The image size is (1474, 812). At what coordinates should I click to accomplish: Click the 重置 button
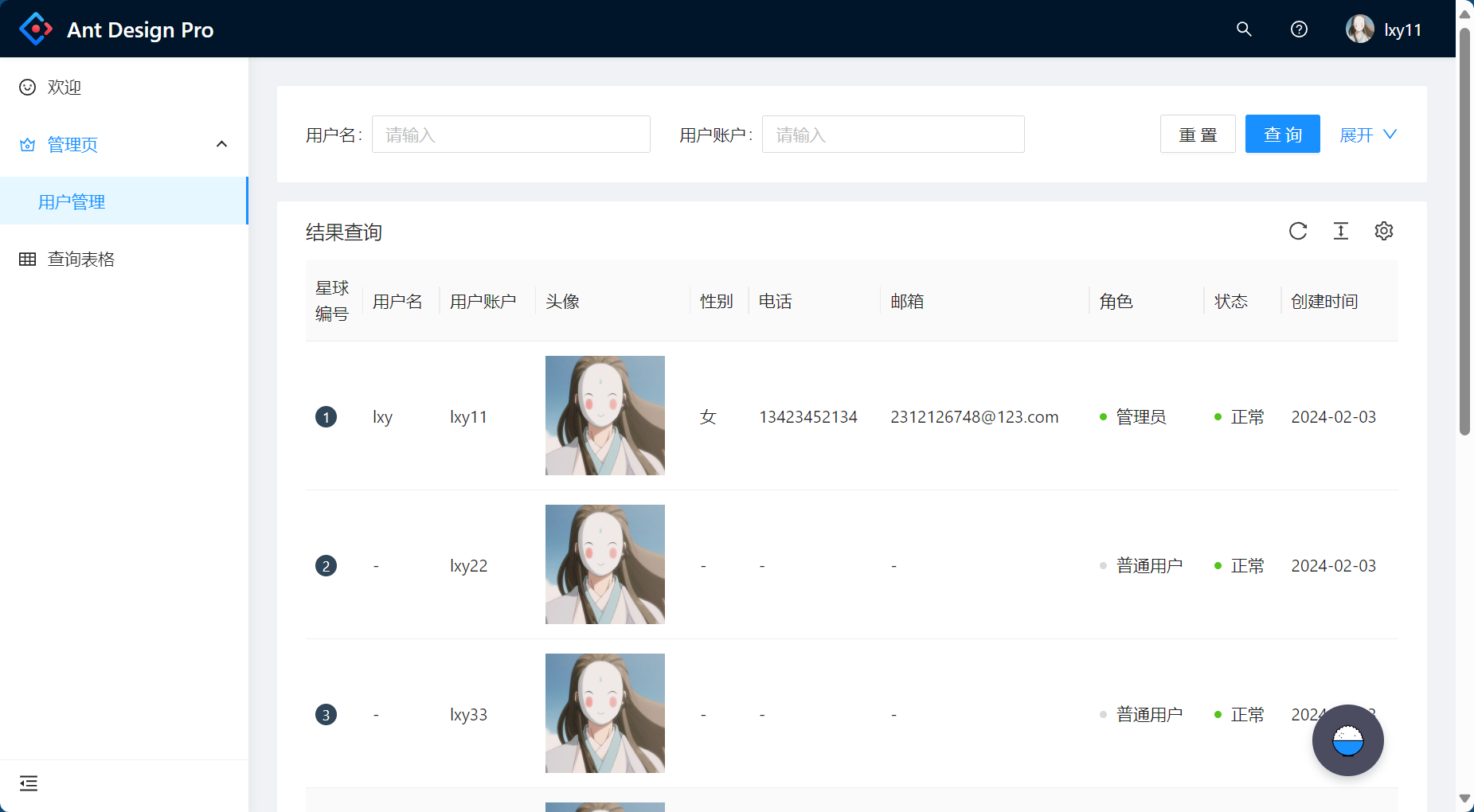point(1198,134)
